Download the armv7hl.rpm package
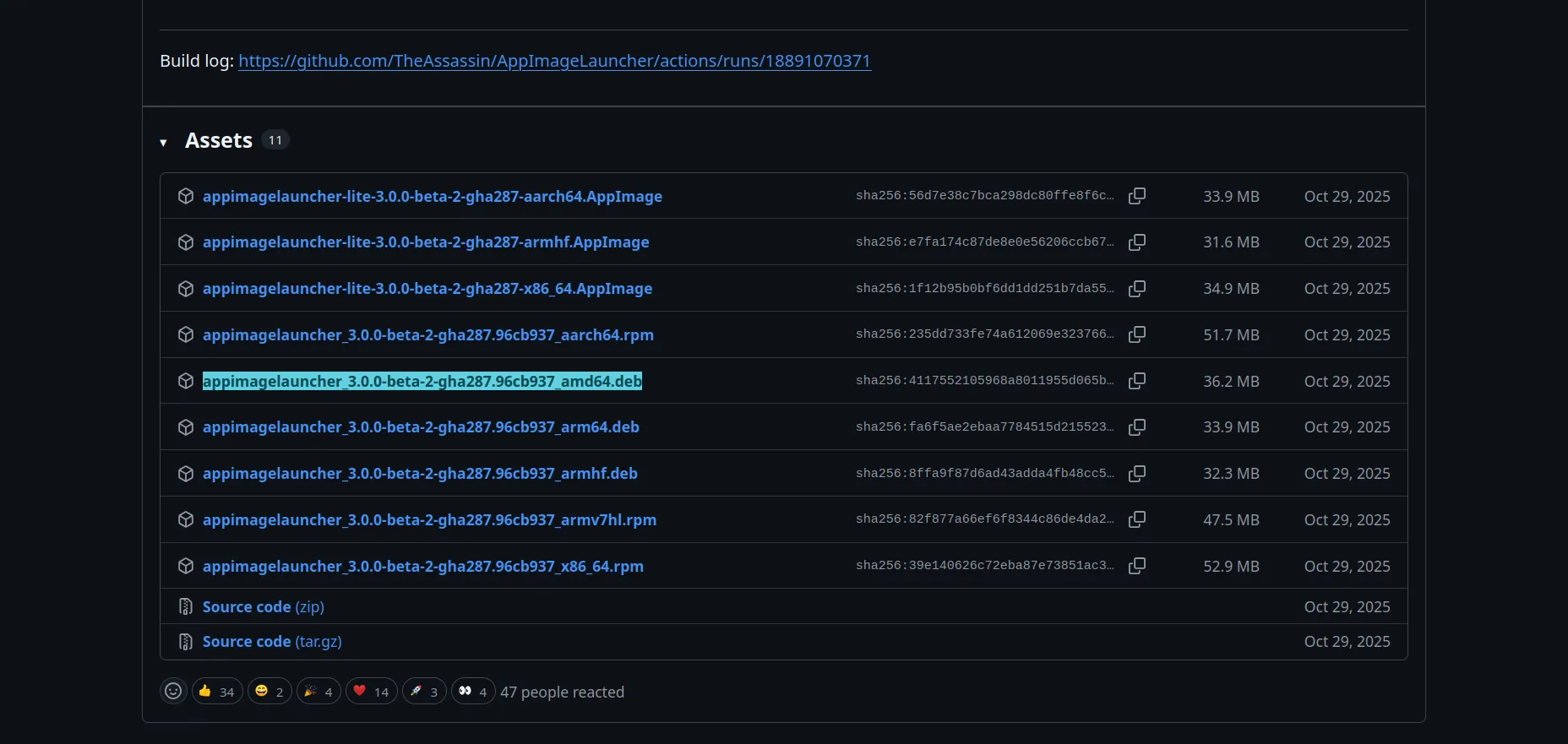Screen dimensions: 1568x744 [429, 520]
